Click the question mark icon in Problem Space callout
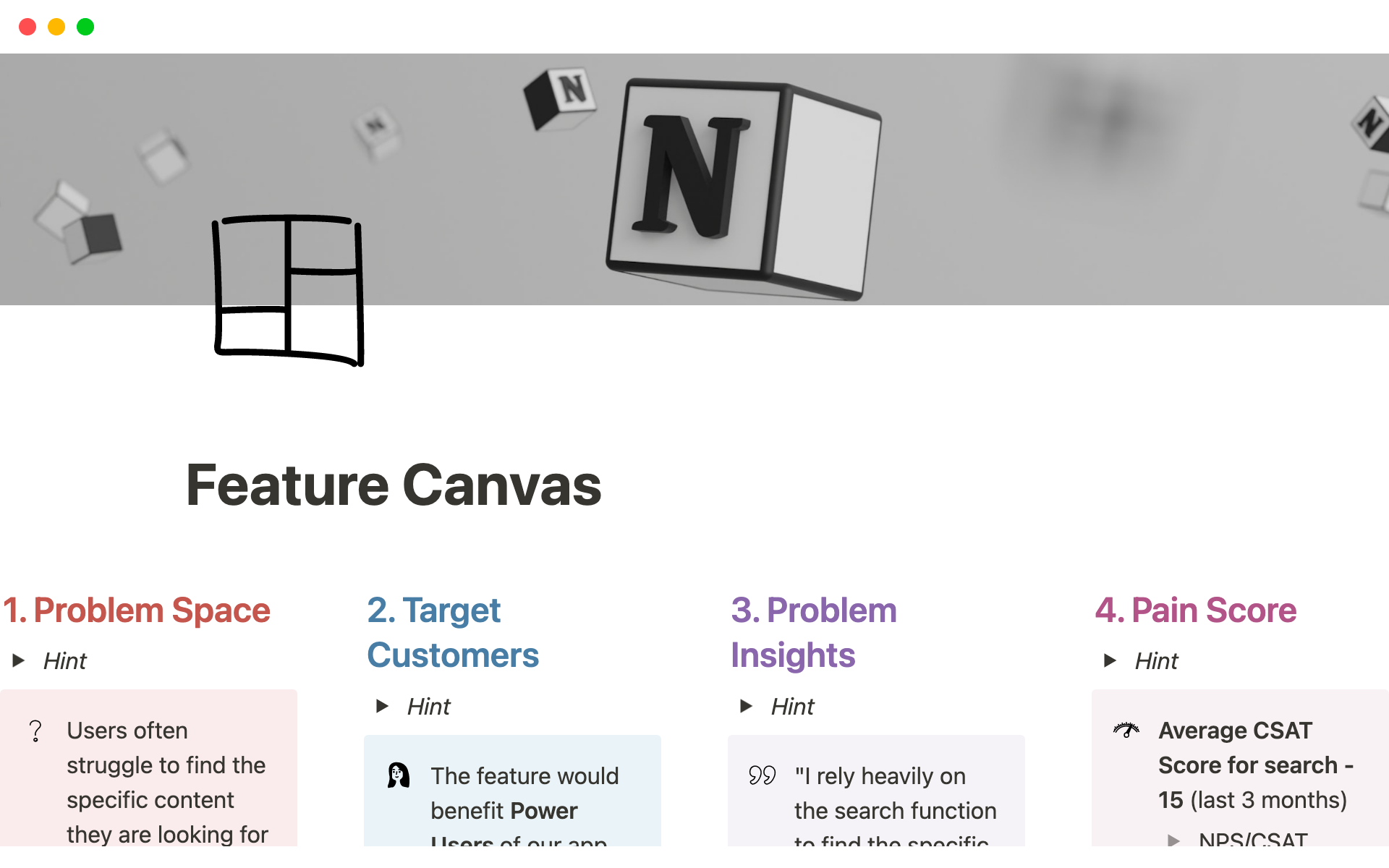 35,732
